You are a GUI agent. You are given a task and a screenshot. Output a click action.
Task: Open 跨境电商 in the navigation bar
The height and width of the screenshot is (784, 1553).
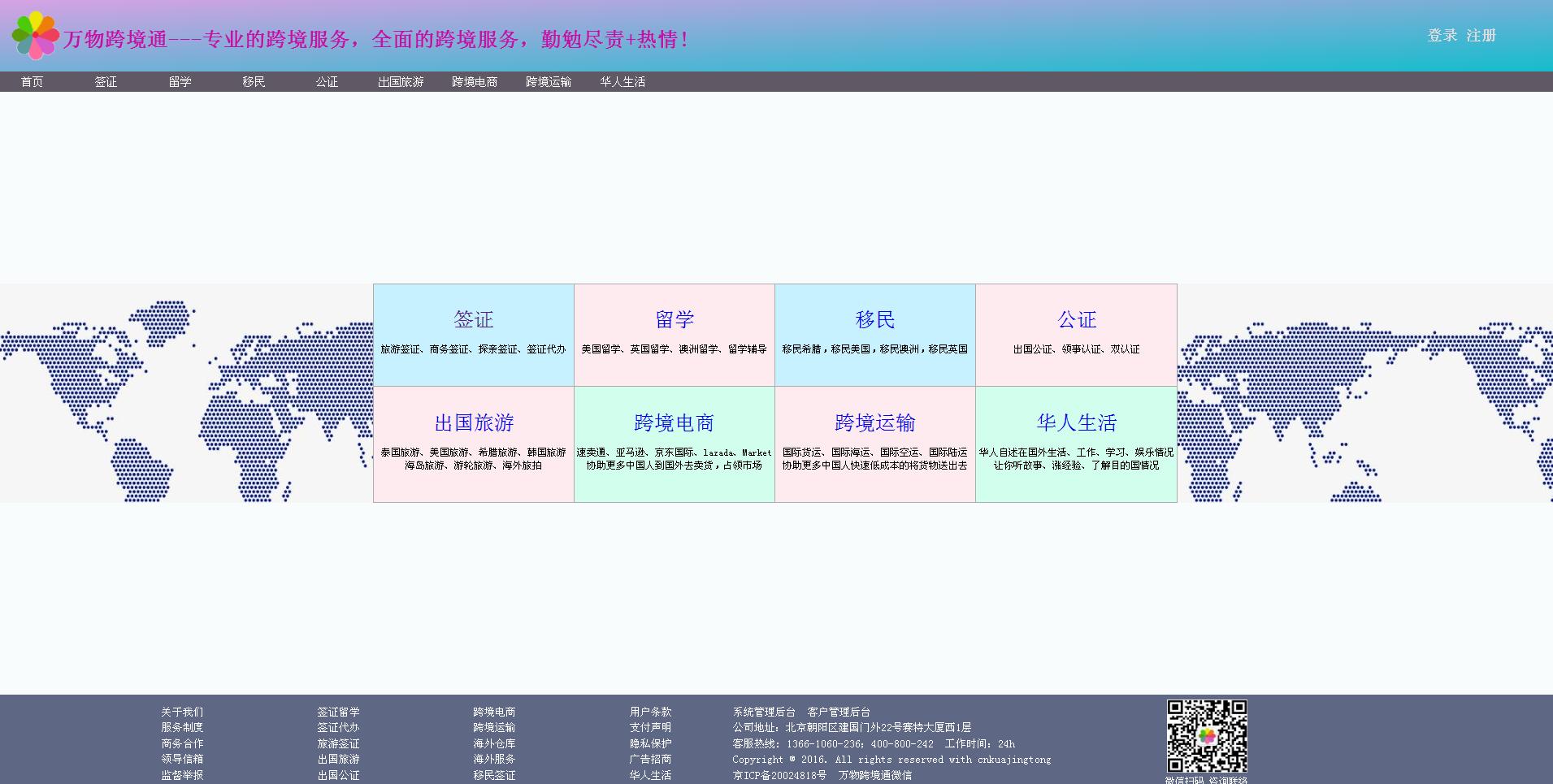pyautogui.click(x=475, y=82)
